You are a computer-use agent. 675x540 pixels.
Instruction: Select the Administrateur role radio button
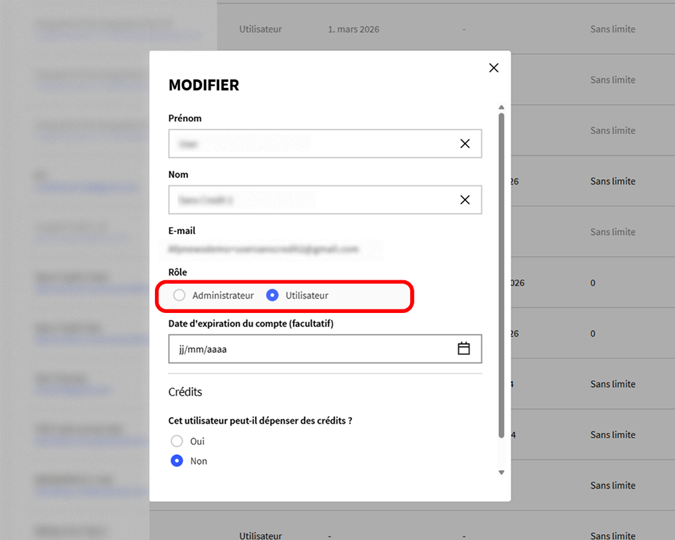pos(179,295)
